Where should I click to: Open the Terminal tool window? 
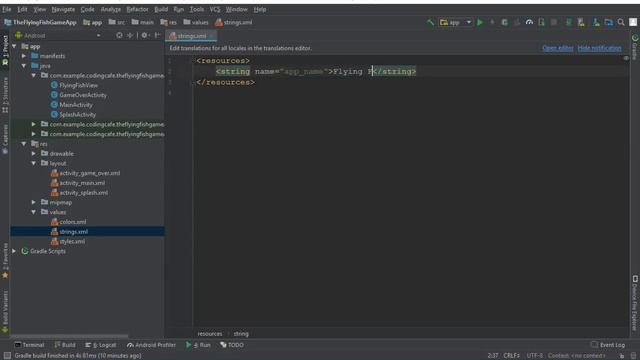29,345
